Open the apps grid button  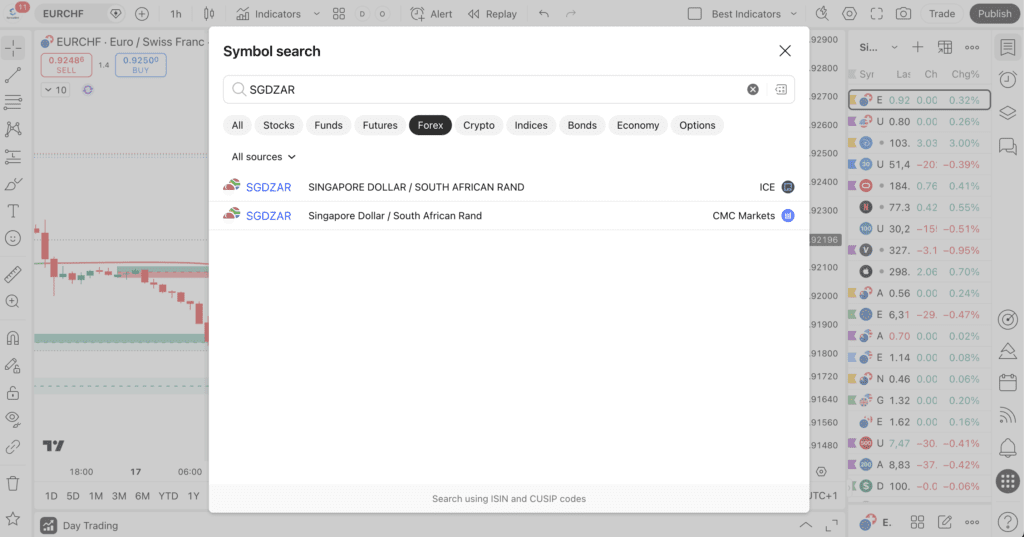(1008, 481)
